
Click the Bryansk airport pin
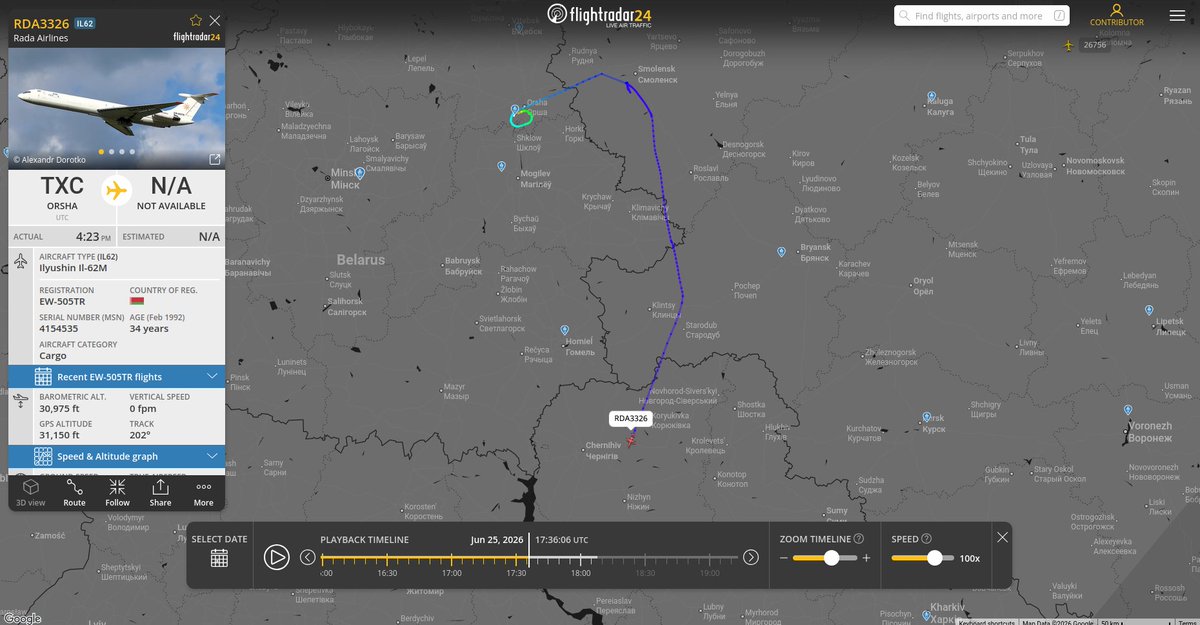tap(781, 252)
